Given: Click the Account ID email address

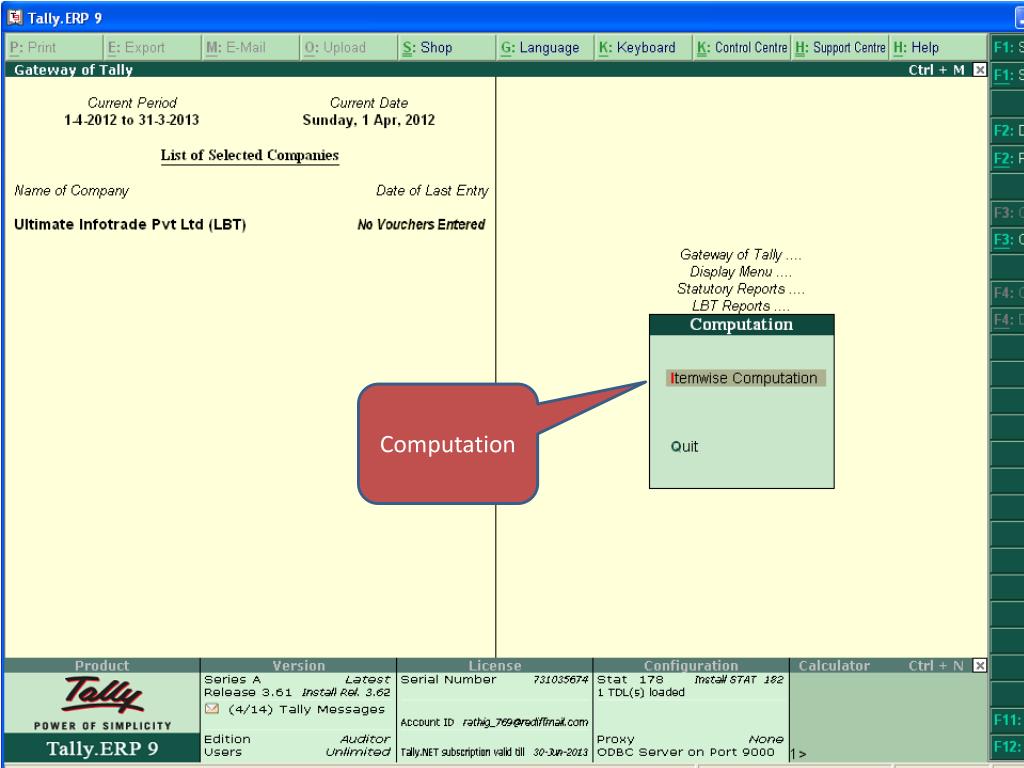Looking at the screenshot, I should 525,722.
